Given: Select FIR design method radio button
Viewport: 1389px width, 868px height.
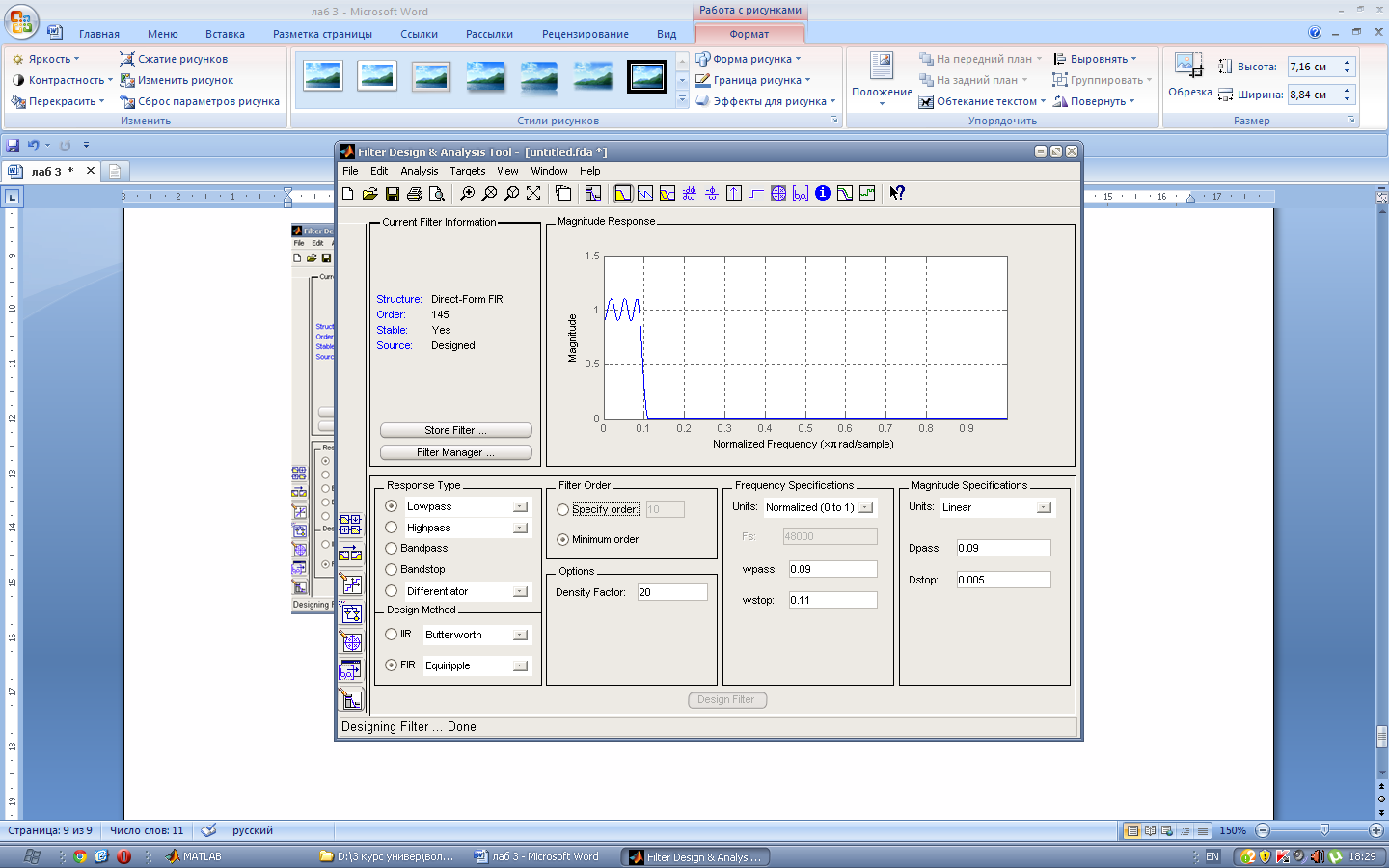Looking at the screenshot, I should click(392, 665).
